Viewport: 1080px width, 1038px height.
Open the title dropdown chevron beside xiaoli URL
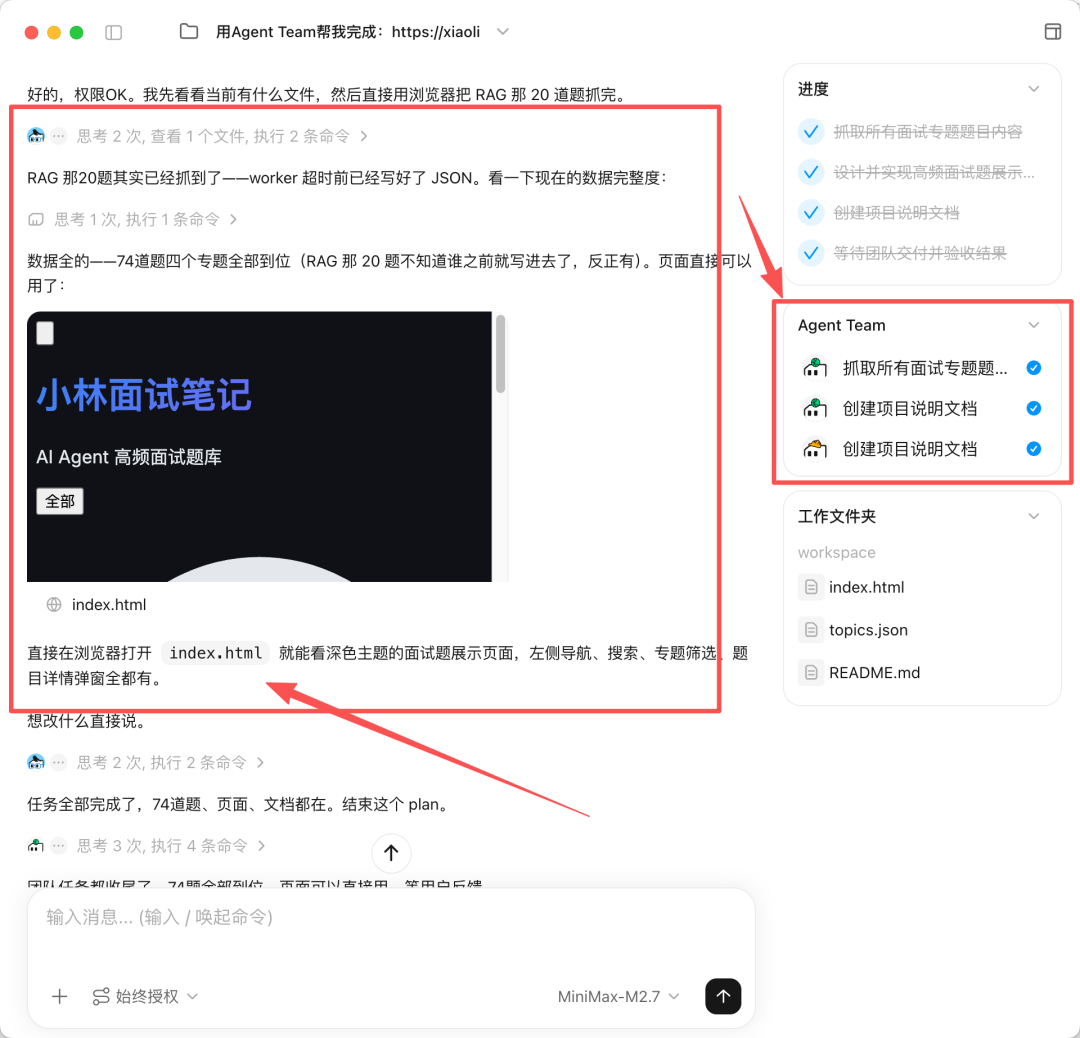click(503, 32)
